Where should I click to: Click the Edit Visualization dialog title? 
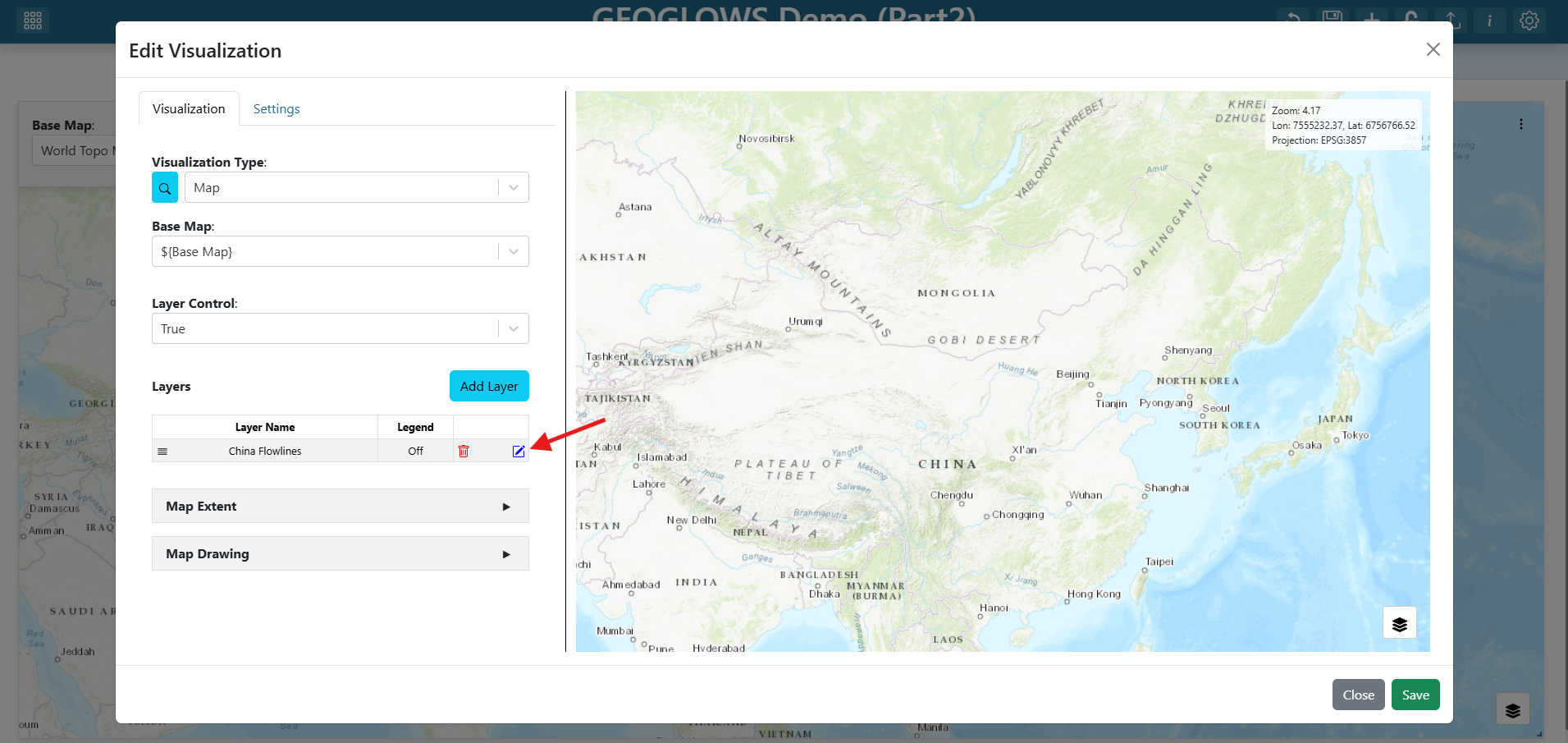coord(205,51)
